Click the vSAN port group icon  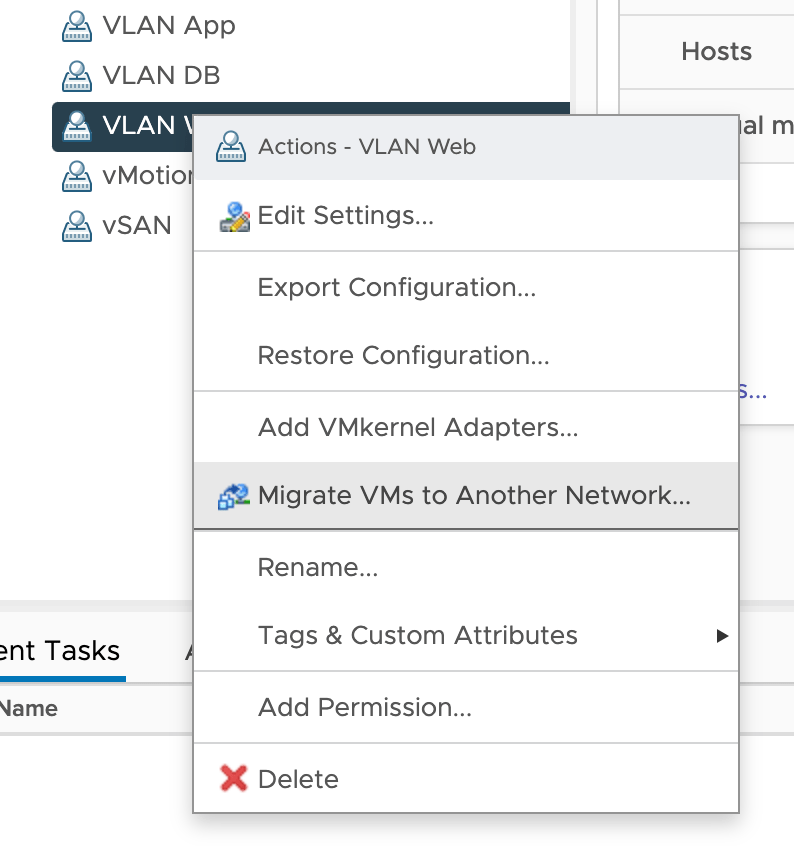click(x=76, y=226)
